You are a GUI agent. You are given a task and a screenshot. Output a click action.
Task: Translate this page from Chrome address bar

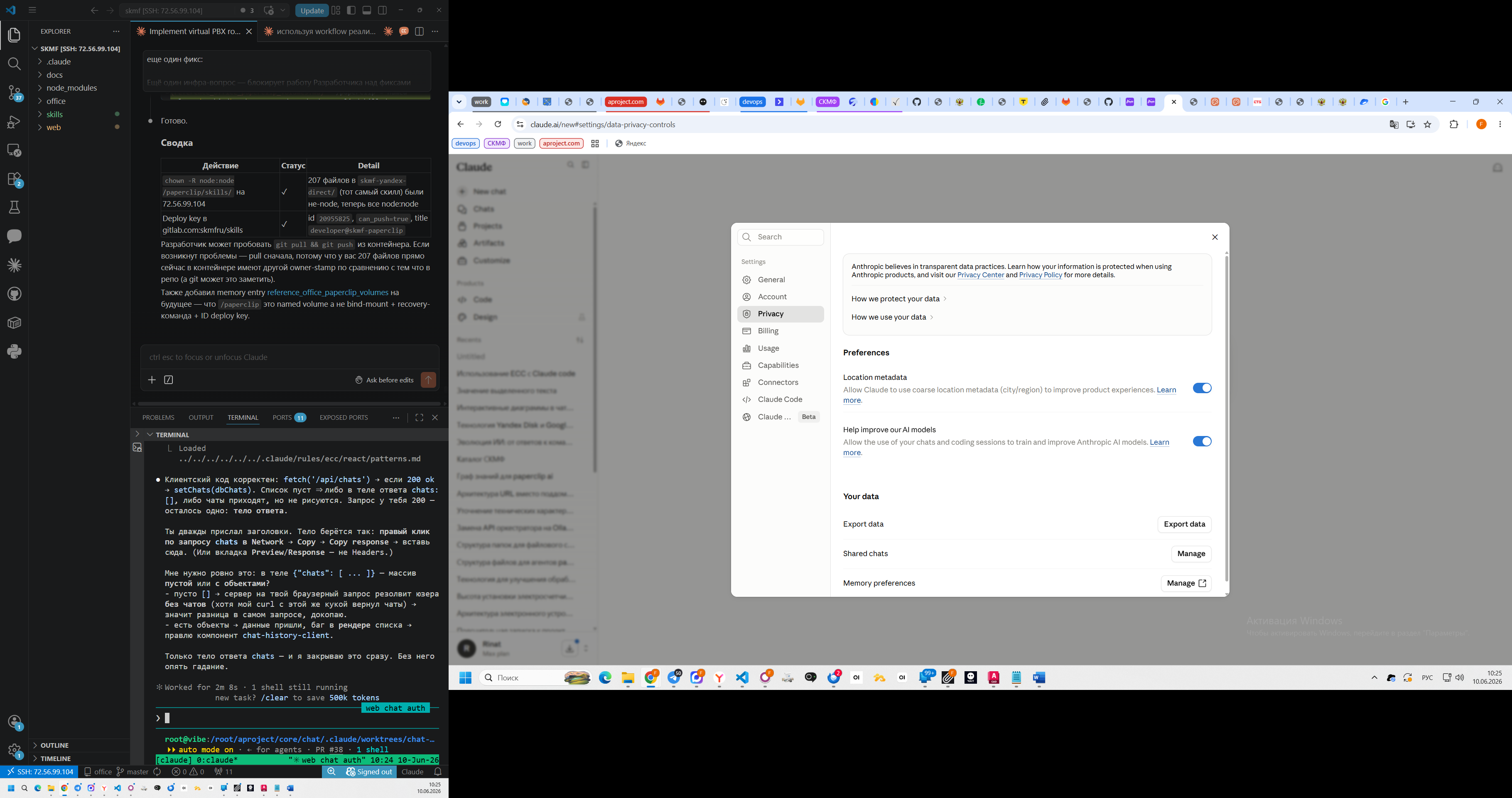point(1394,125)
